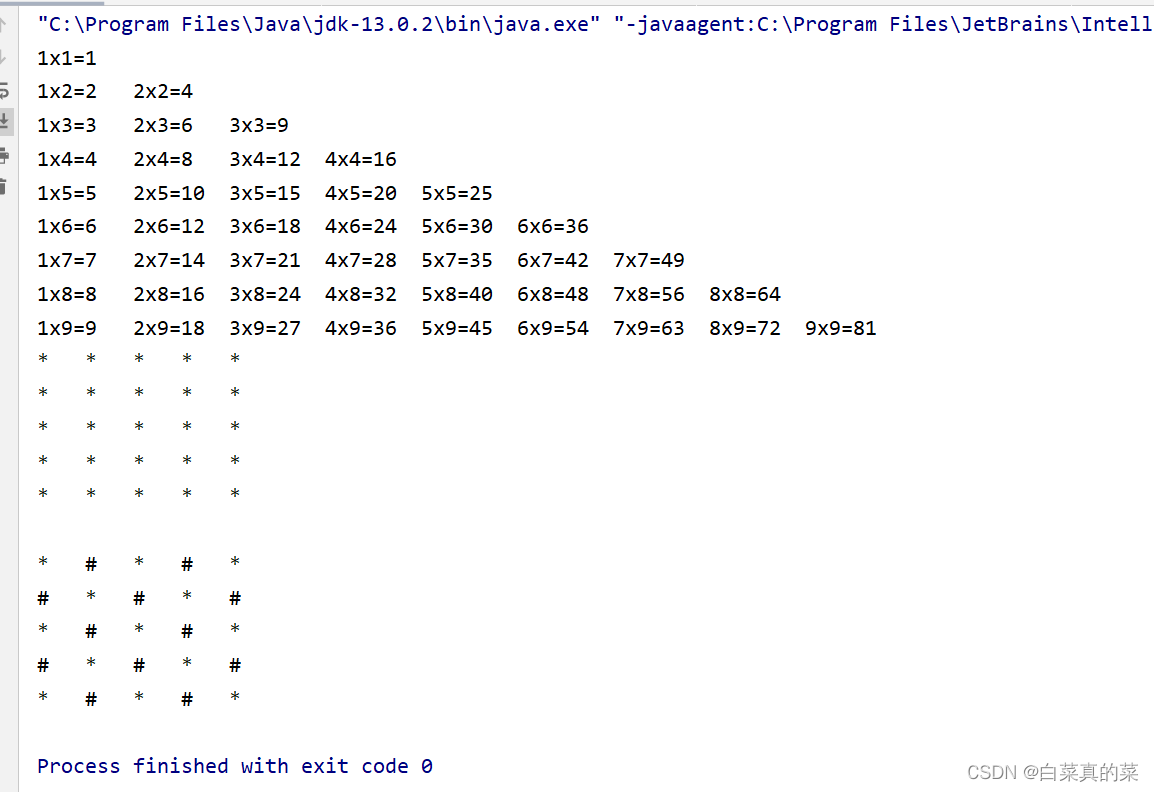Viewport: 1154px width, 792px height.
Task: Click an asterisk in the star square pattern
Action: (x=139, y=426)
